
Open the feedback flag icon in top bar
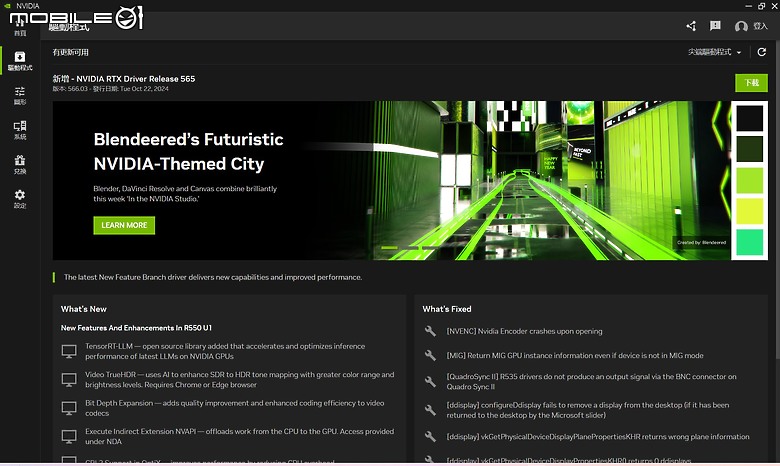pyautogui.click(x=715, y=26)
